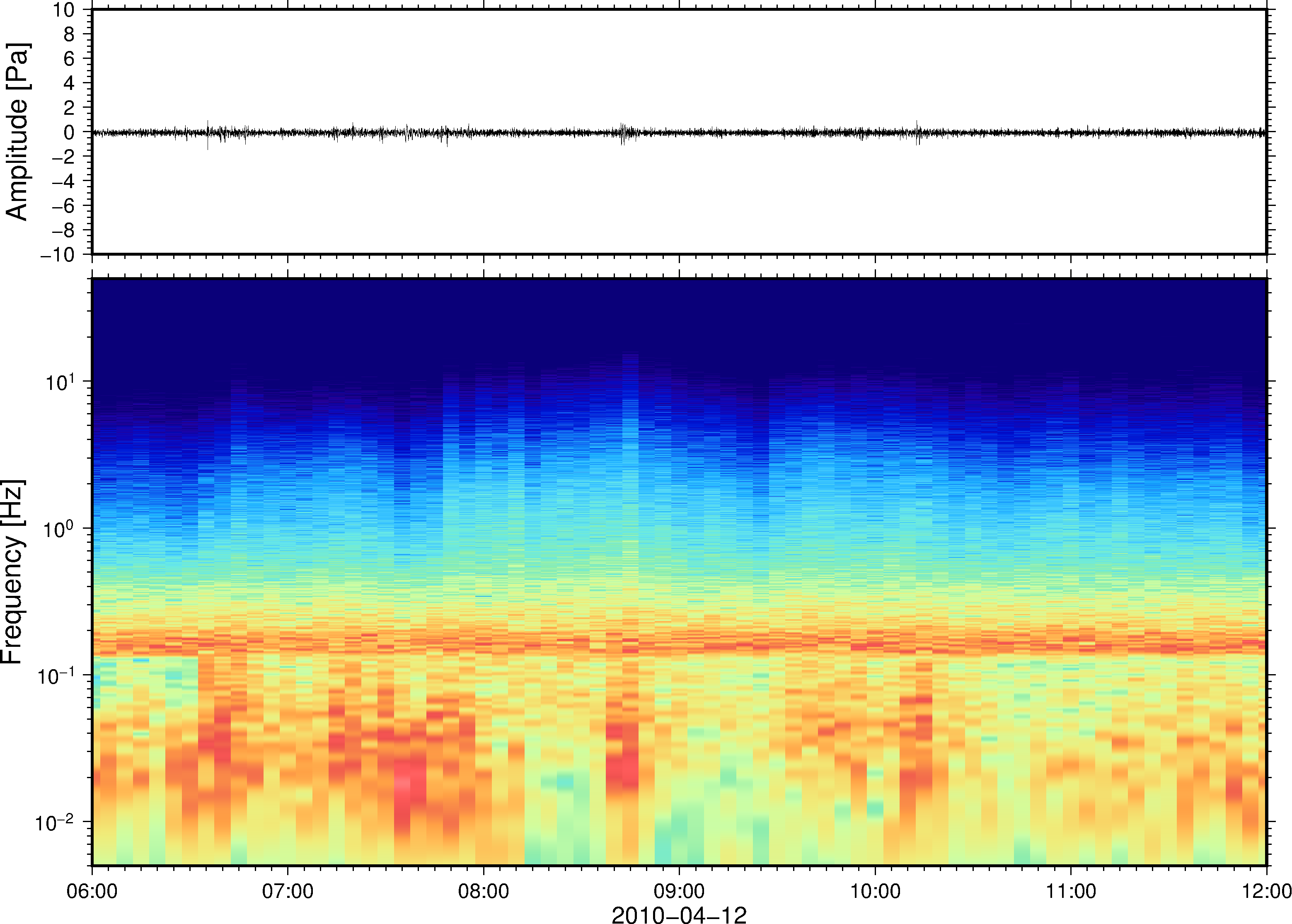Click the amplitude tick label -10
Screen dimensions: 1292x924
[x=58, y=255]
